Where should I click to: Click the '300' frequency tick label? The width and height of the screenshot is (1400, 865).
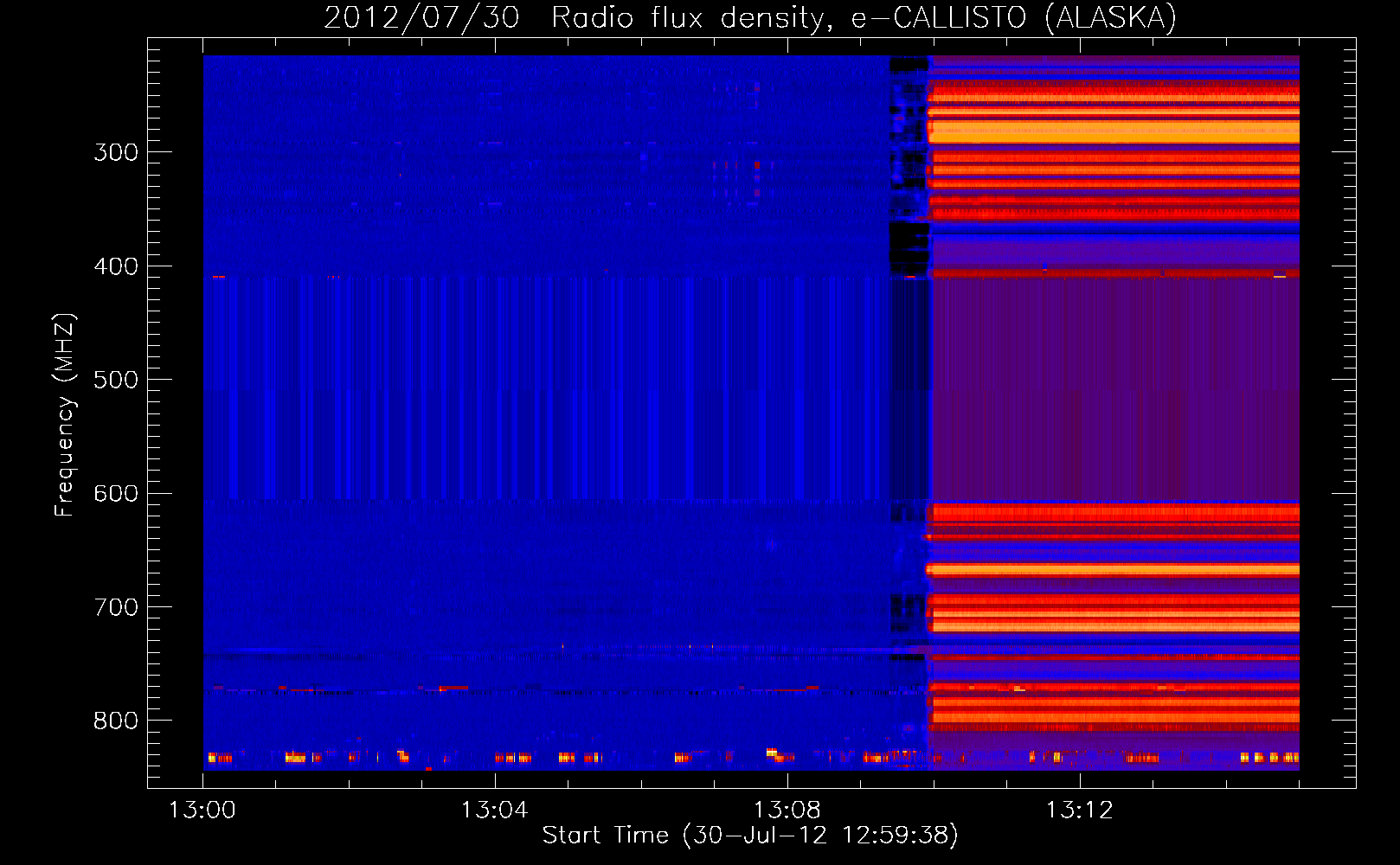coord(116,152)
